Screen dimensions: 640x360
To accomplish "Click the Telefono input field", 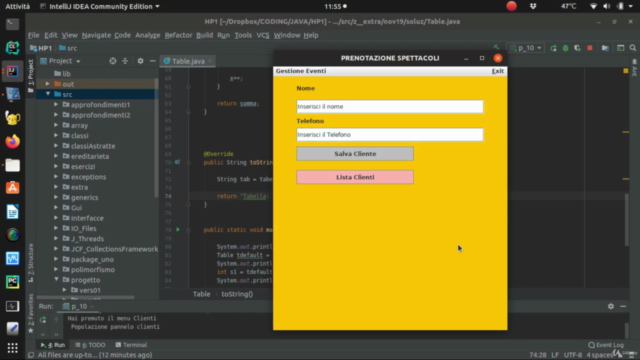I will point(390,135).
